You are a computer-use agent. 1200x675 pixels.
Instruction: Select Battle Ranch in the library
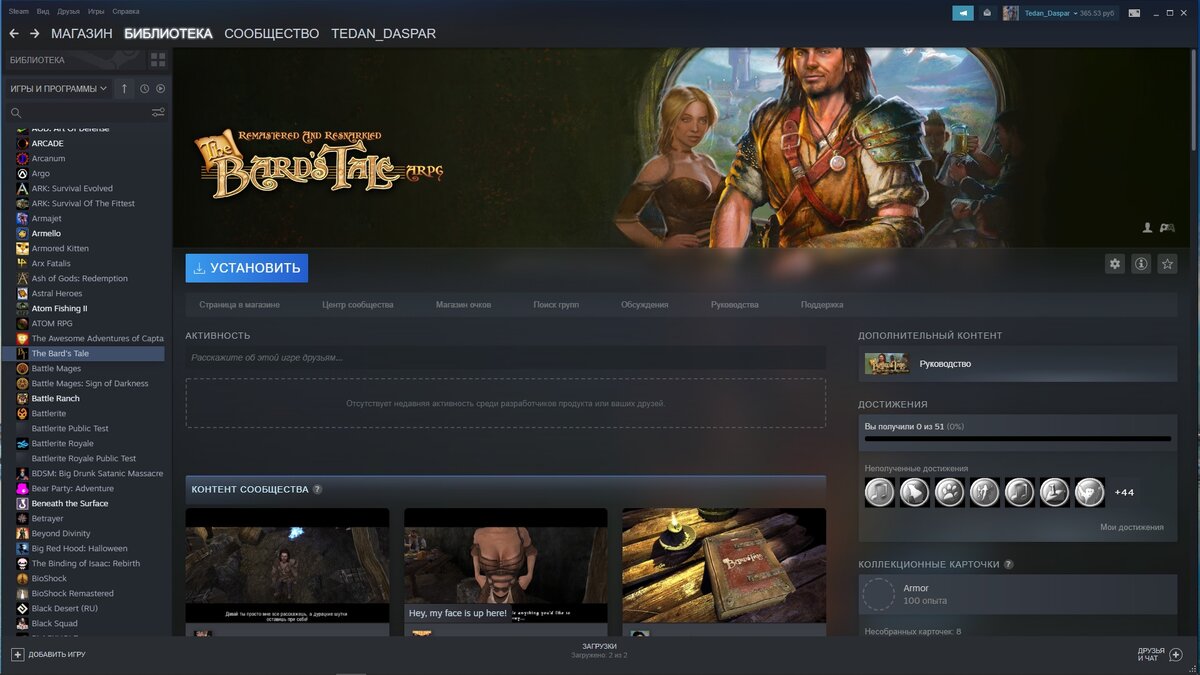(55, 398)
